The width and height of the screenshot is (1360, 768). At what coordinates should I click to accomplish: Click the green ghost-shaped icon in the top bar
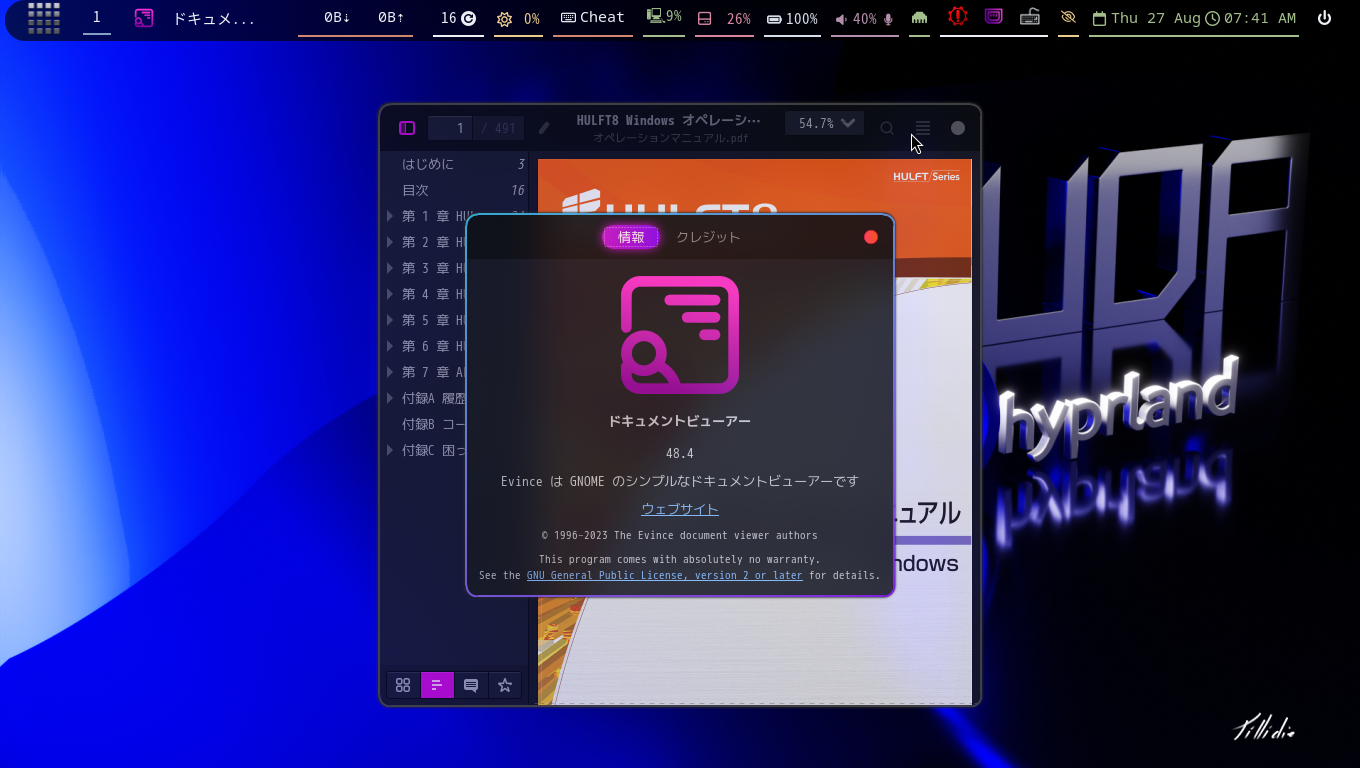919,18
